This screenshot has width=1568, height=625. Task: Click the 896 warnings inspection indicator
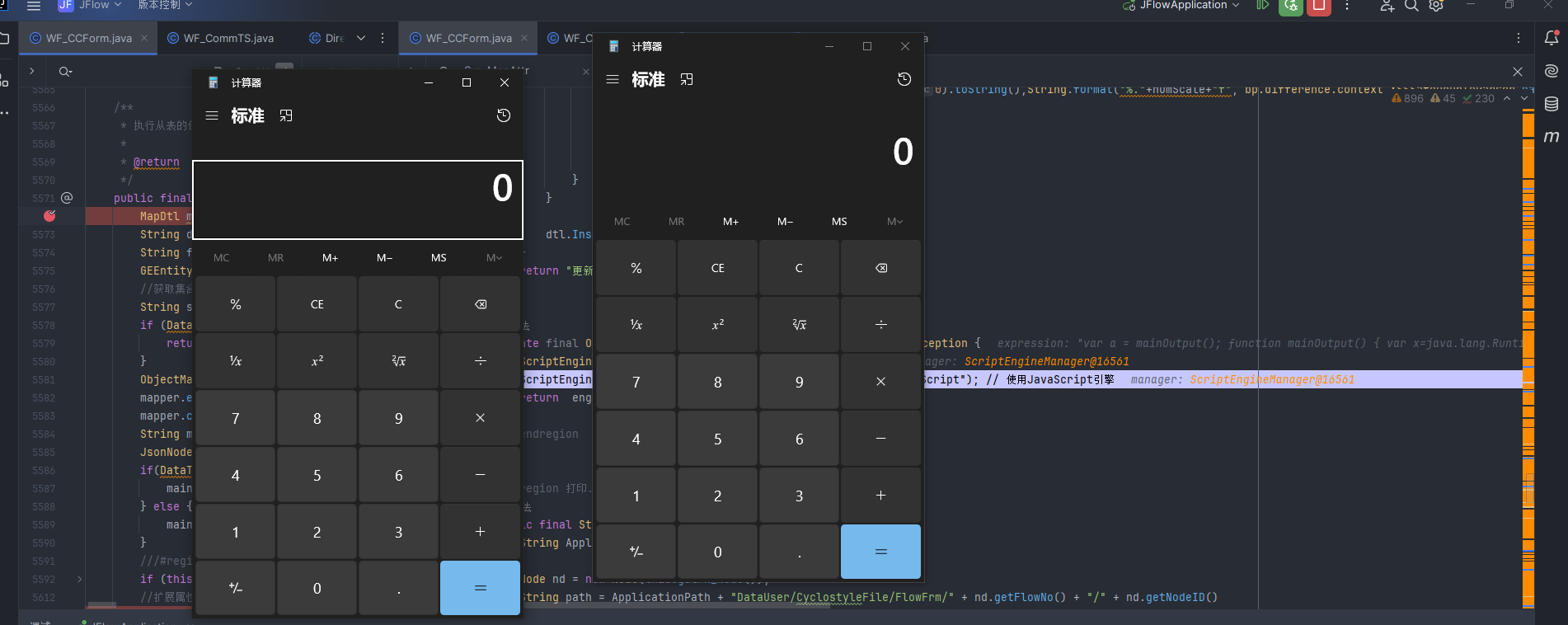[1407, 98]
